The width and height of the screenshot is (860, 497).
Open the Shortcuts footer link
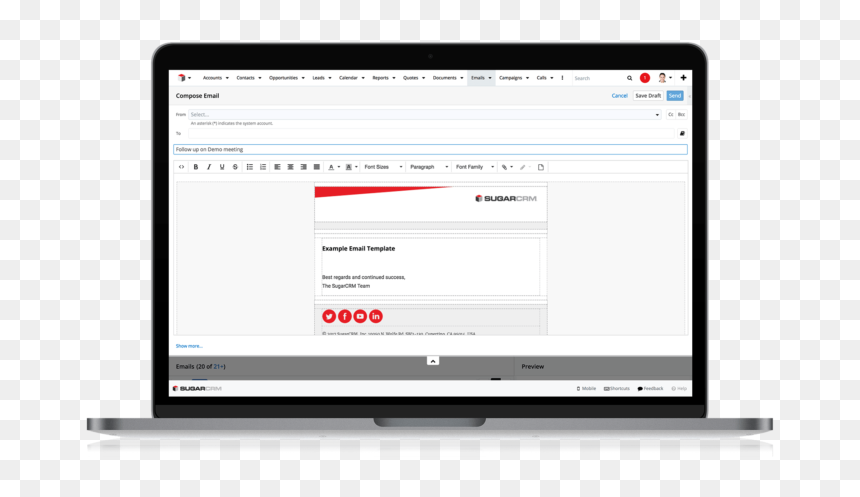(616, 388)
